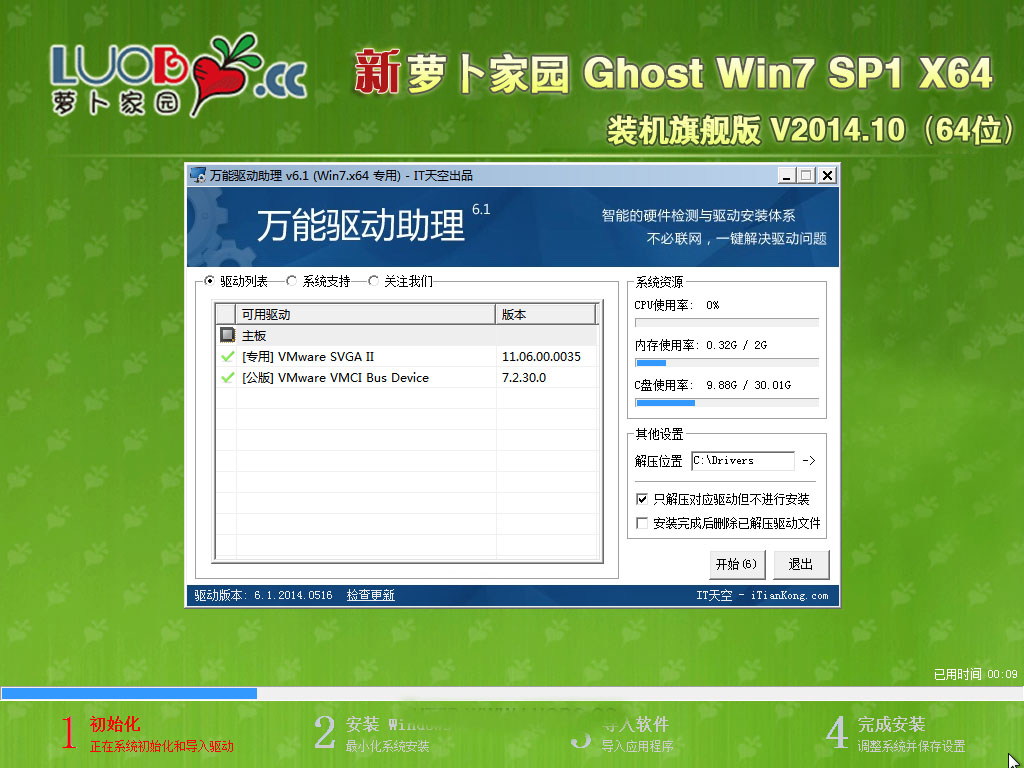This screenshot has width=1024, height=768.
Task: Click the green checkmark for VMware SVGA II
Action: point(227,357)
